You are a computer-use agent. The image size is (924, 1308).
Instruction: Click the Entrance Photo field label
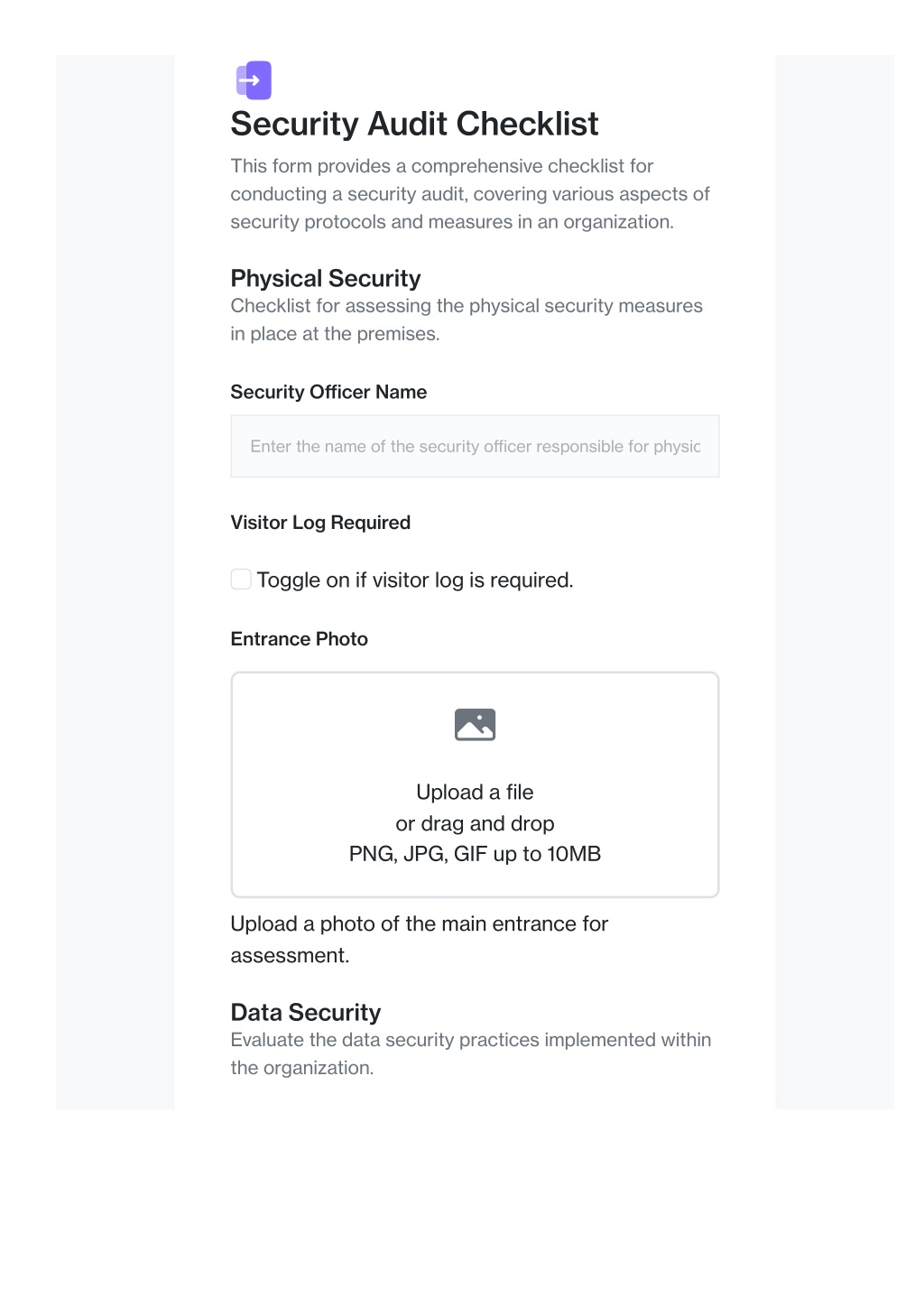[x=300, y=639]
